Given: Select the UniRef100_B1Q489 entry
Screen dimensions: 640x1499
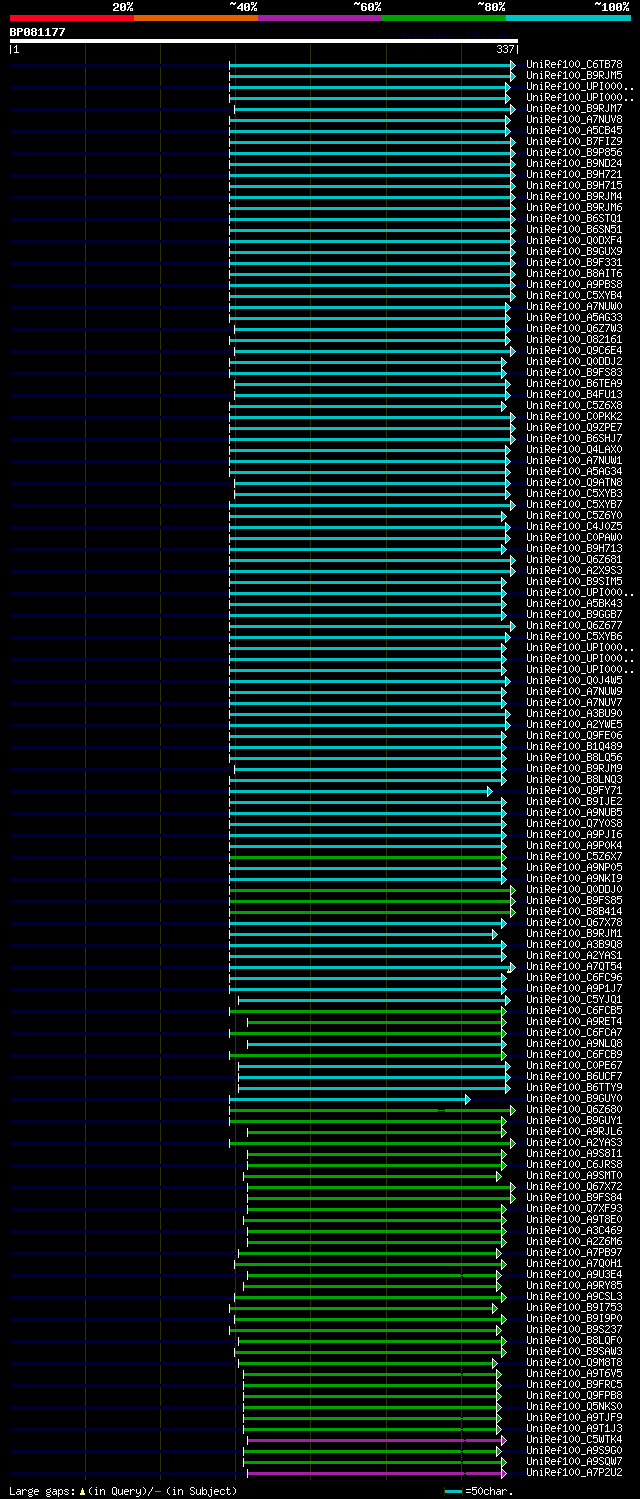Looking at the screenshot, I should coord(574,746).
